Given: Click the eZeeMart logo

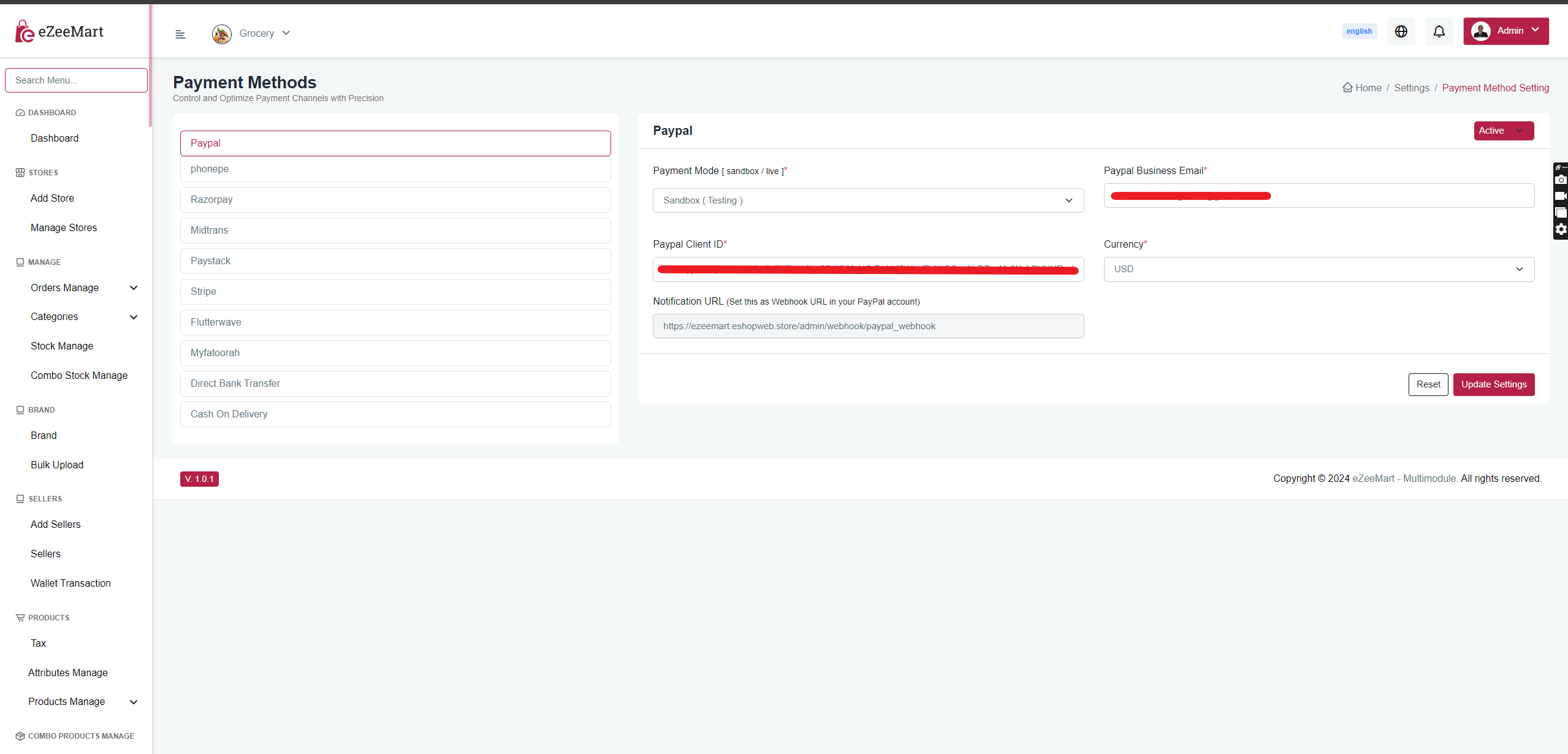Looking at the screenshot, I should coord(59,31).
